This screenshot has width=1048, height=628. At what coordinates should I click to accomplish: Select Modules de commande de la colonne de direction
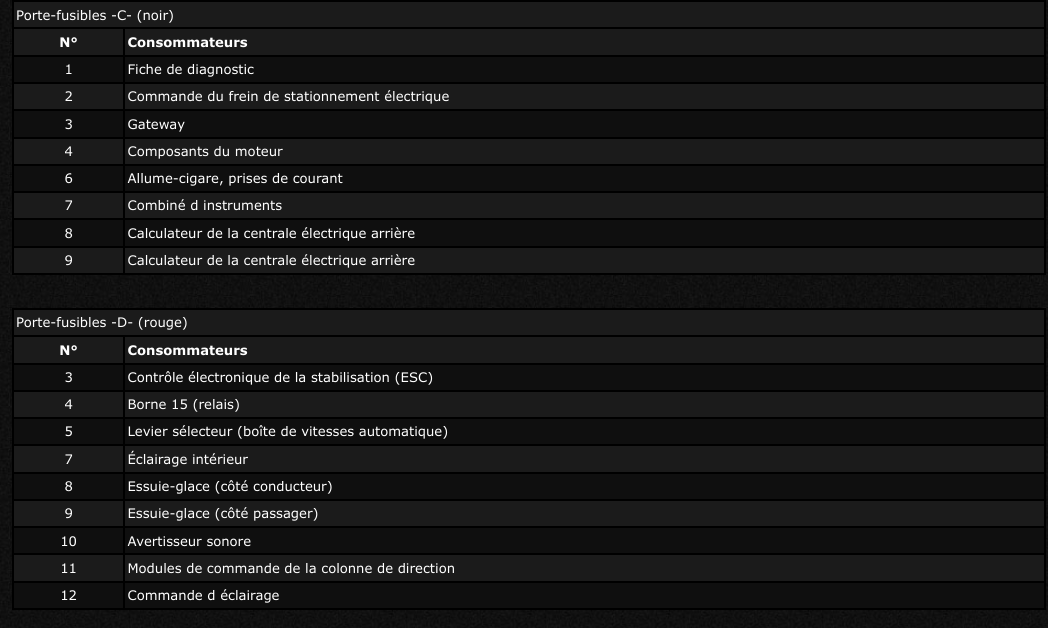click(291, 568)
